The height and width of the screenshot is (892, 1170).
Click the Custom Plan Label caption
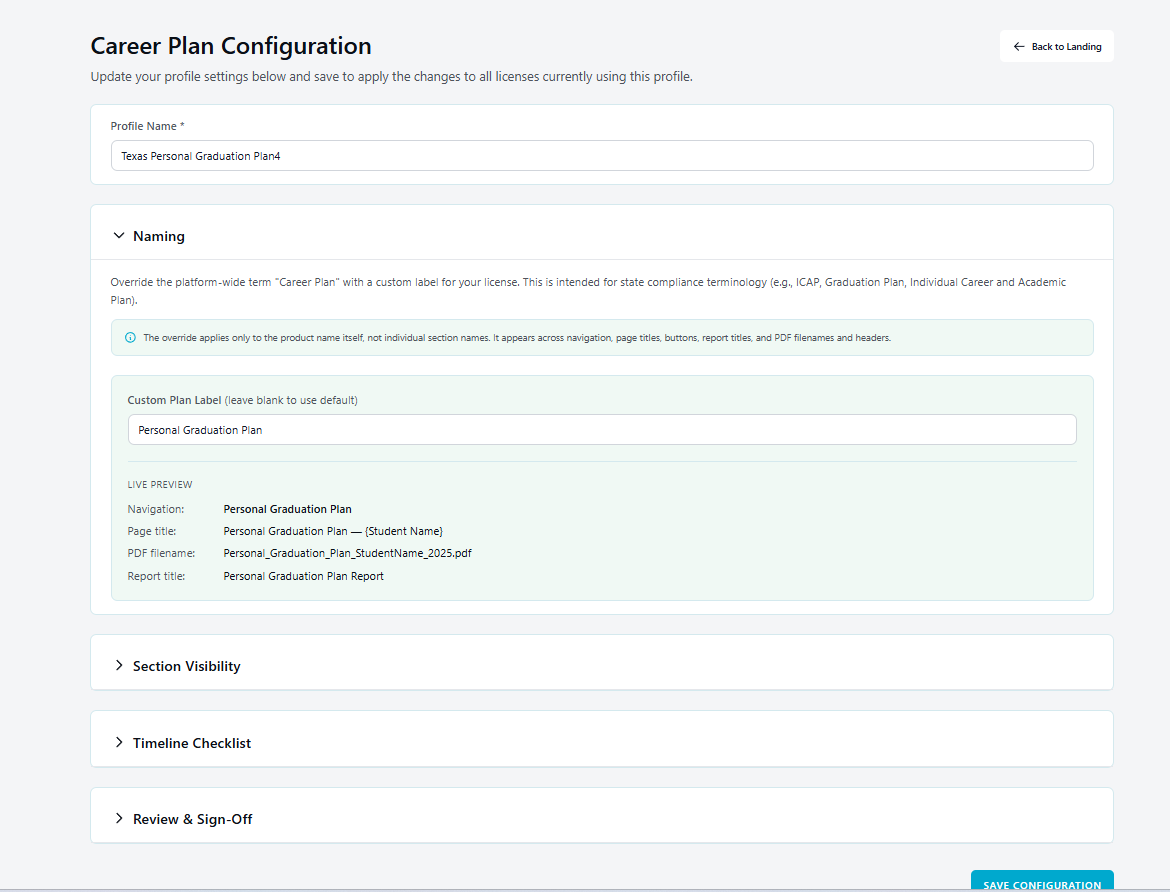point(243,400)
